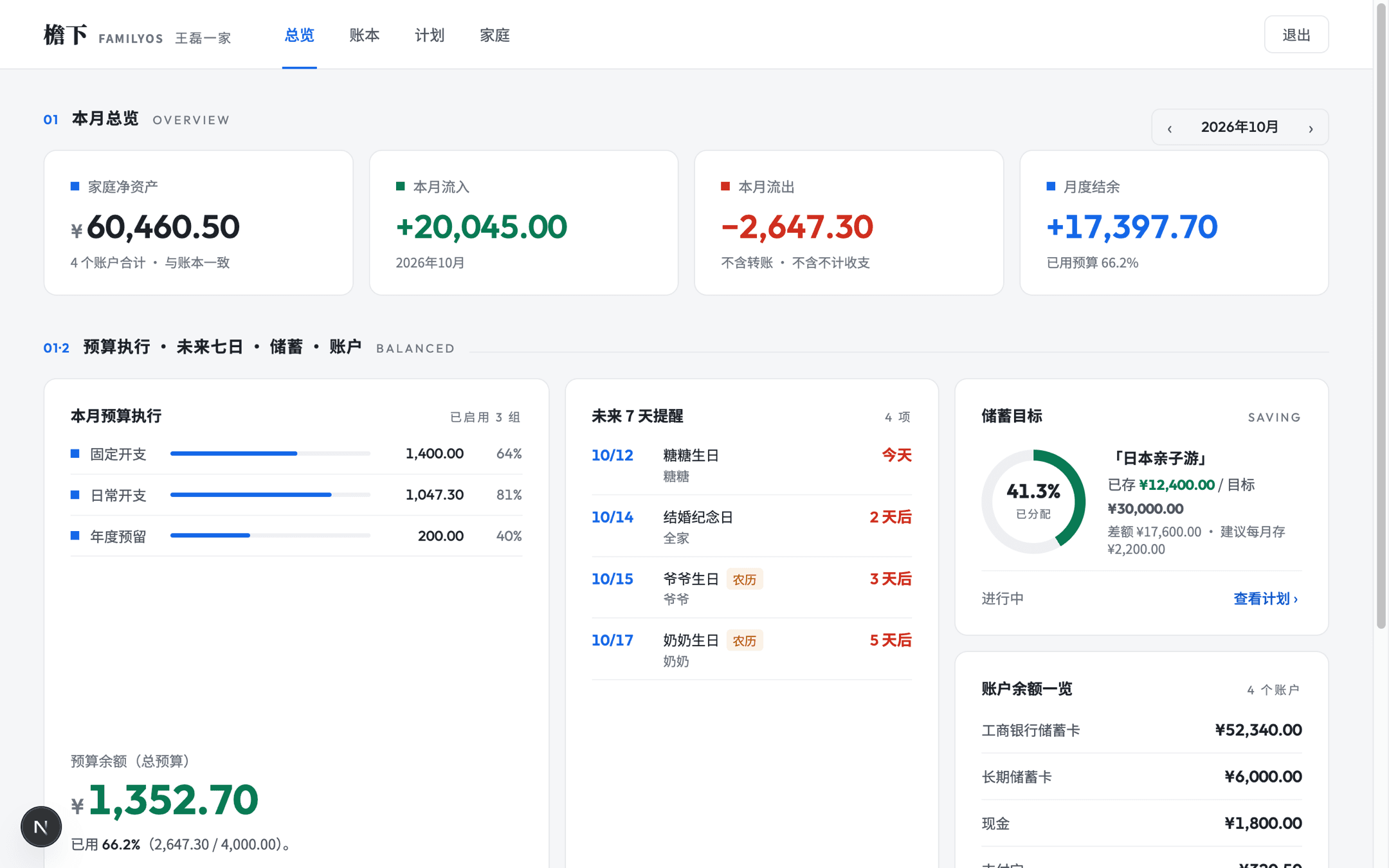Select the 糖糖生日 reminder row

point(751,465)
